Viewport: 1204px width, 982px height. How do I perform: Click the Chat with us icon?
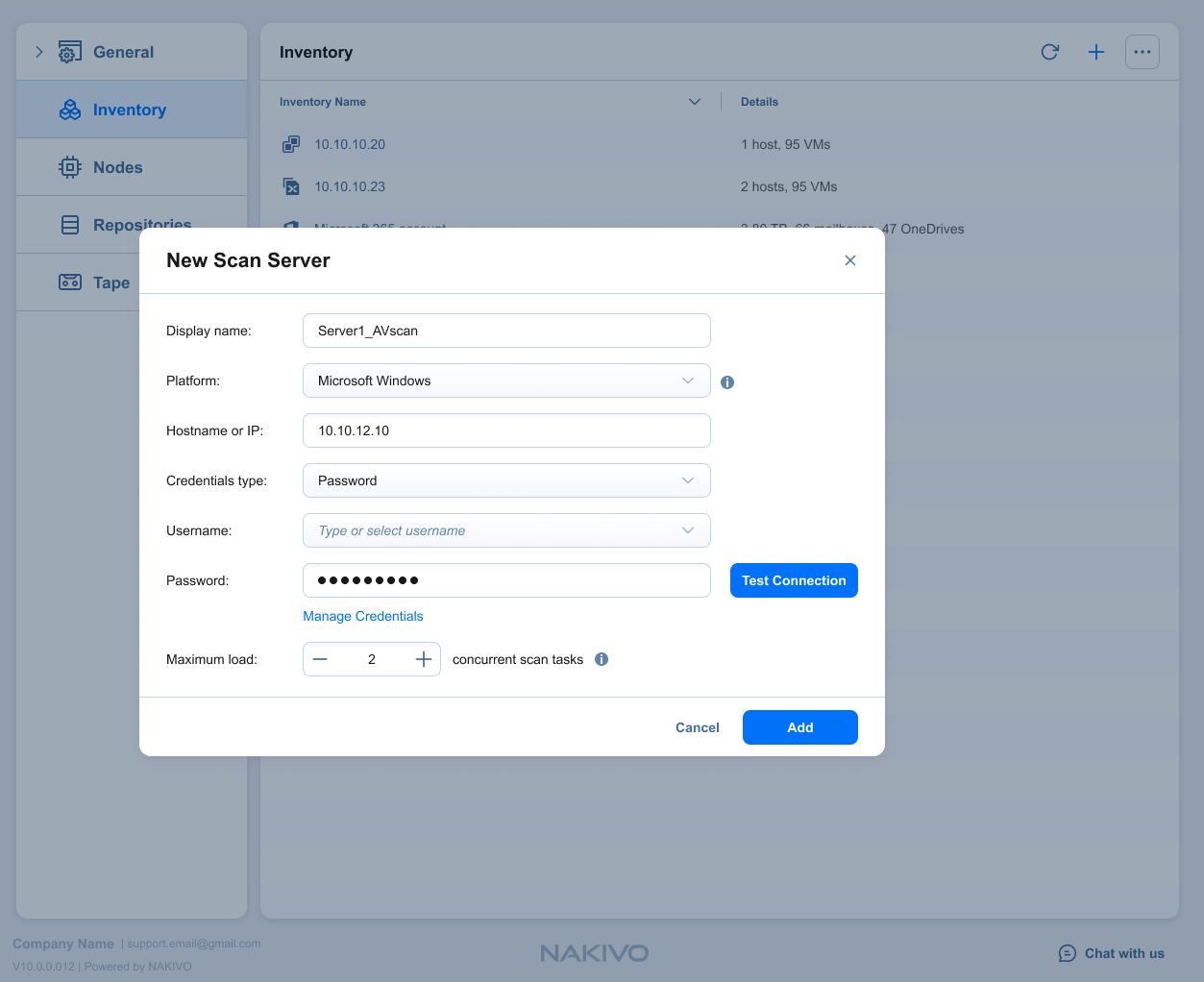point(1067,953)
